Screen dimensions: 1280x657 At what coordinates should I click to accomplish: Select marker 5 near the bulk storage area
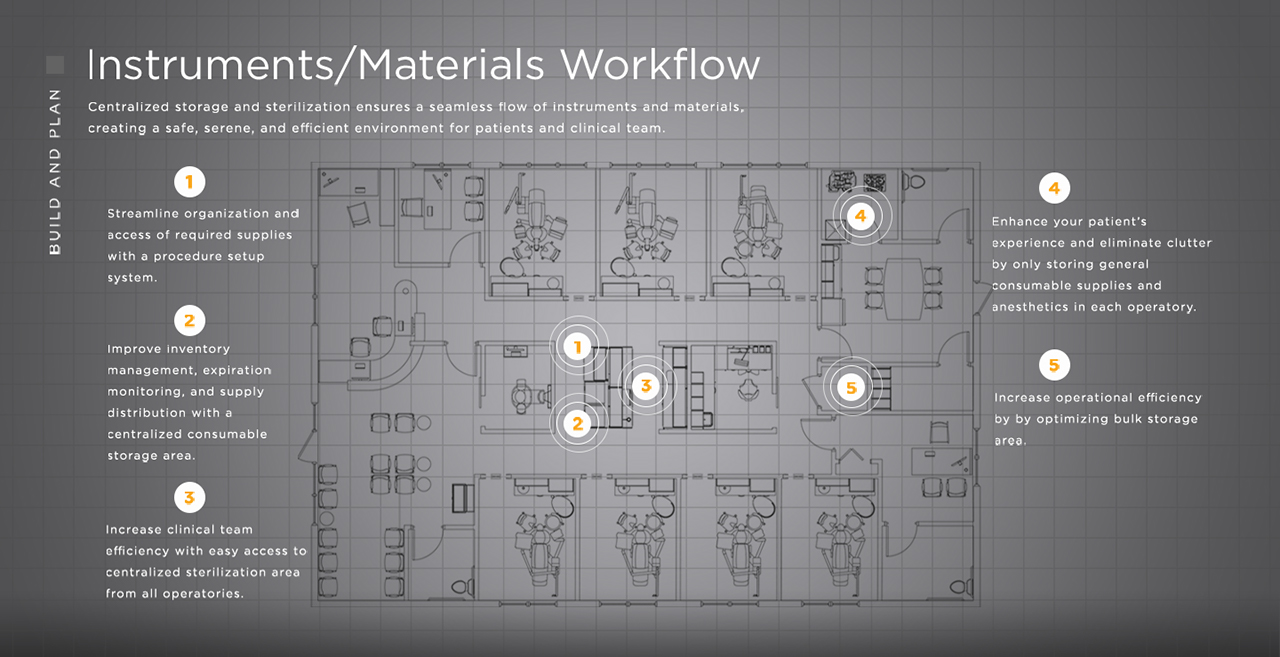pos(852,385)
